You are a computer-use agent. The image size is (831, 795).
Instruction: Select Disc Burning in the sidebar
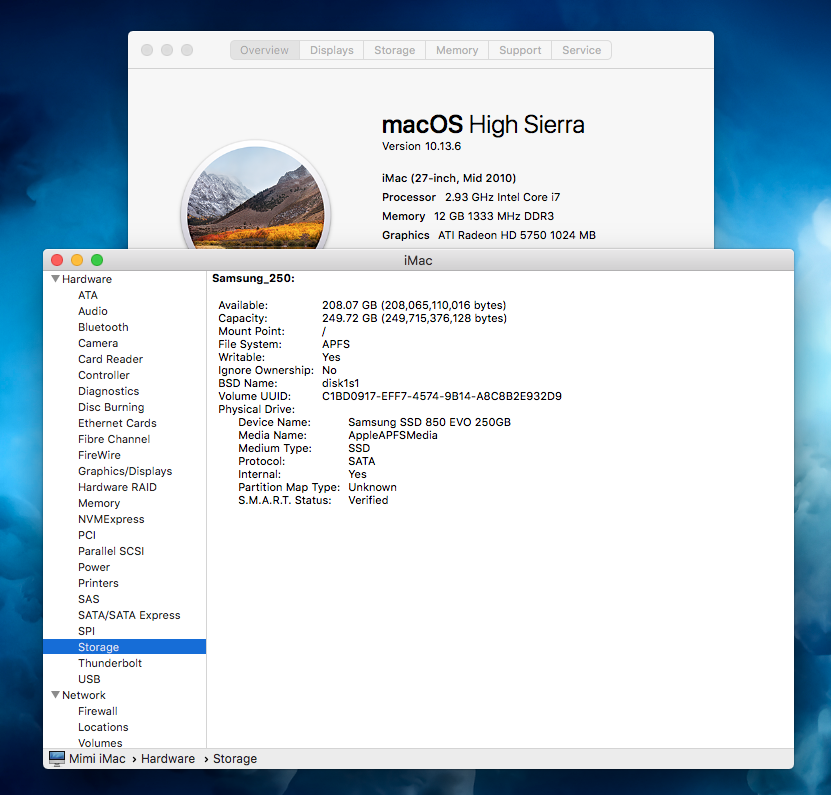(x=111, y=407)
